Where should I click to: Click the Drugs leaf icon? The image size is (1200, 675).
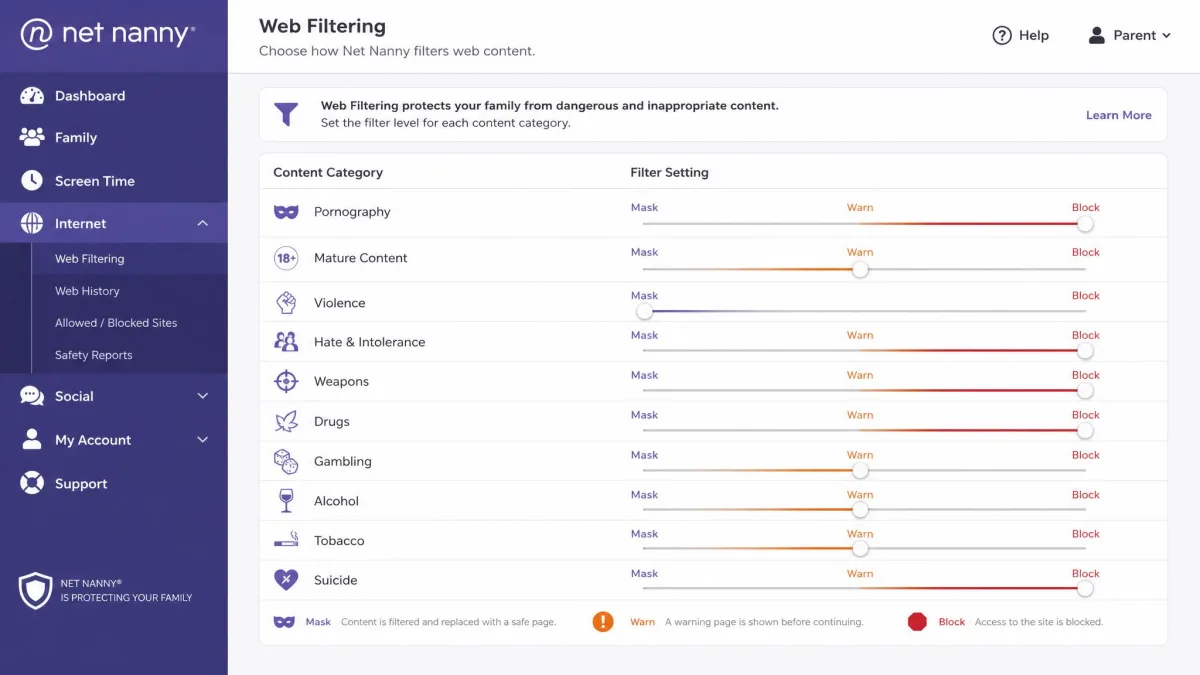286,421
